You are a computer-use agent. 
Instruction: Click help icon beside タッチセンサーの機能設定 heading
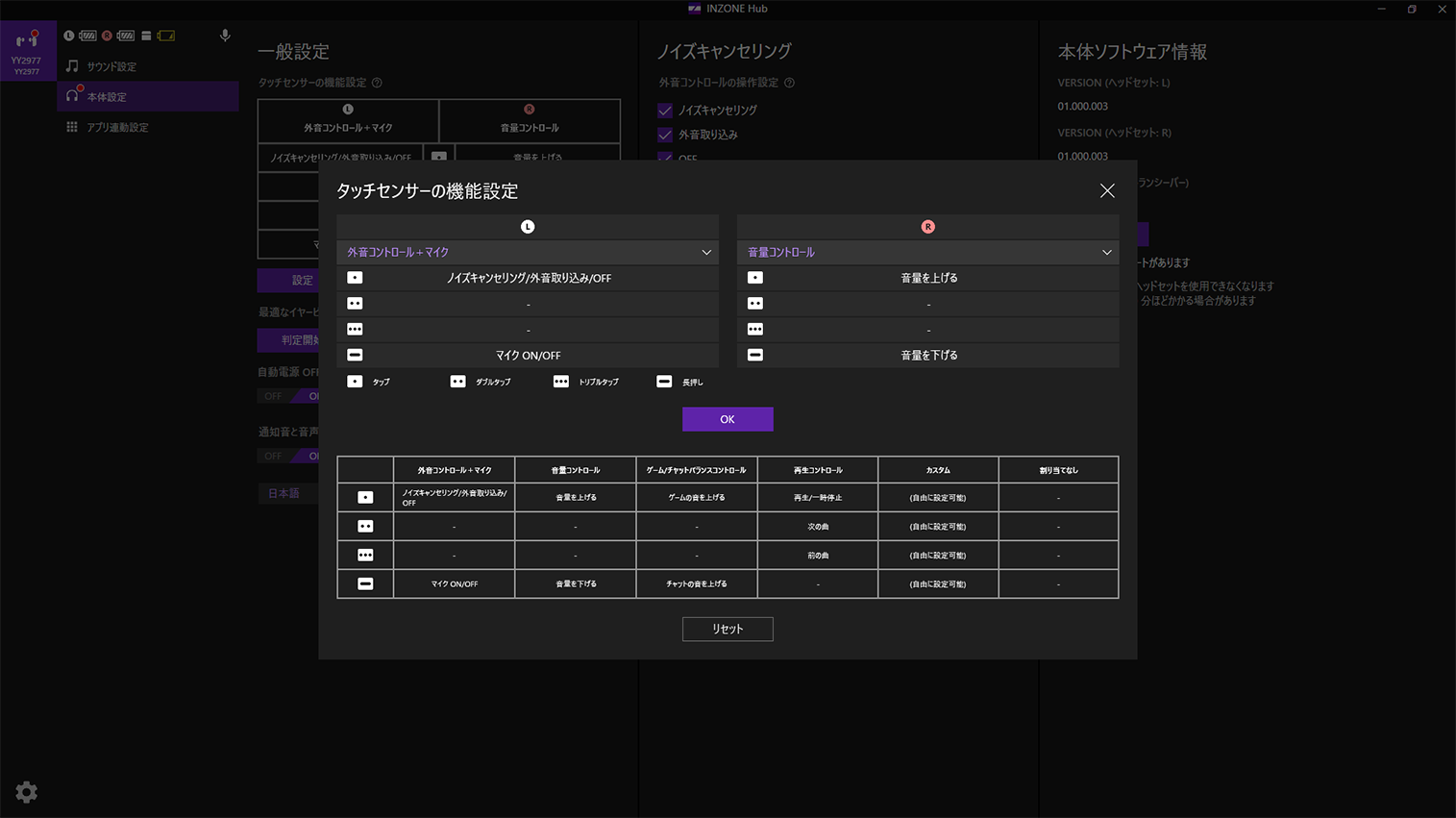[x=377, y=83]
